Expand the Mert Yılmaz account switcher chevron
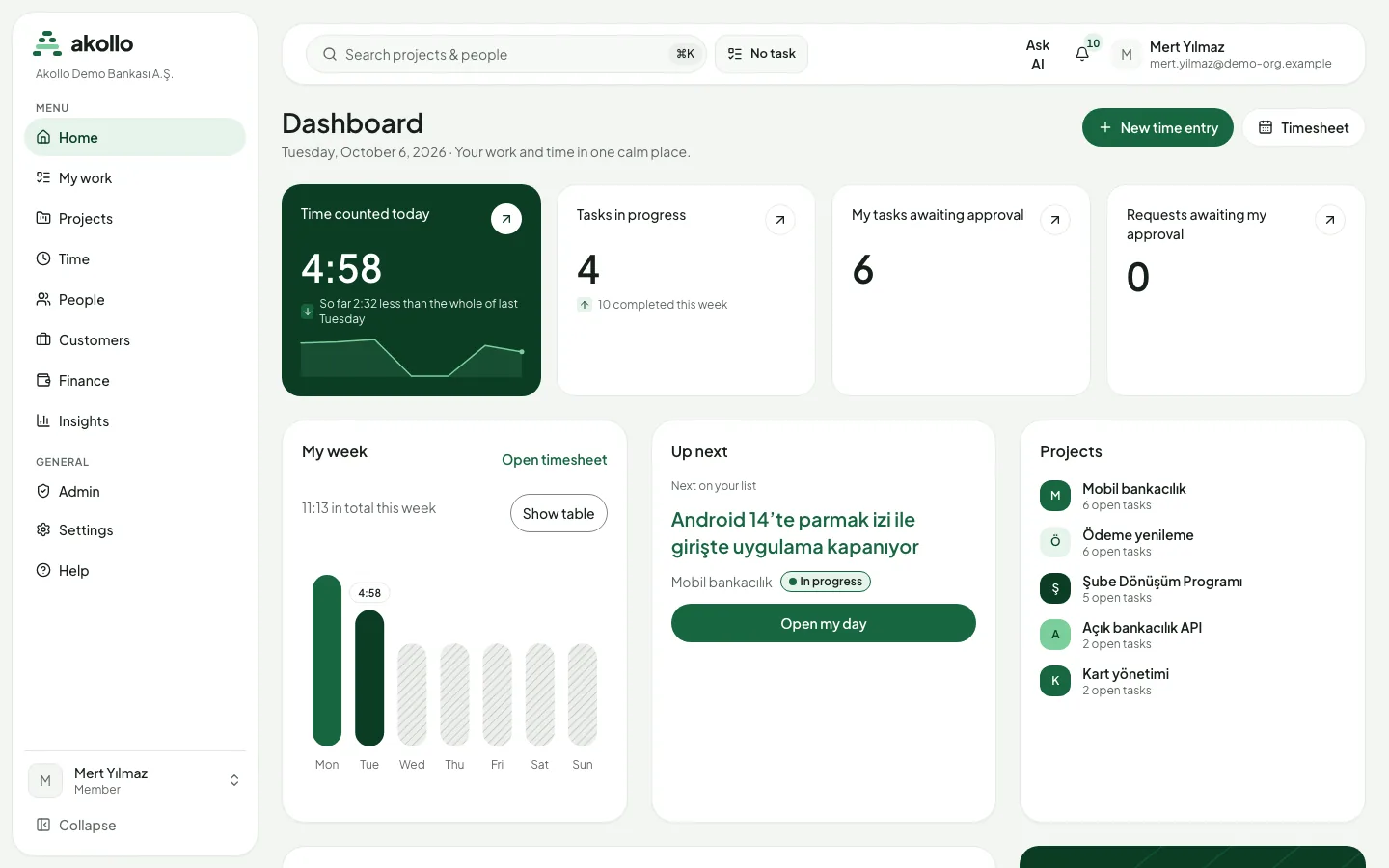Screen dimensions: 1389x868 234,780
